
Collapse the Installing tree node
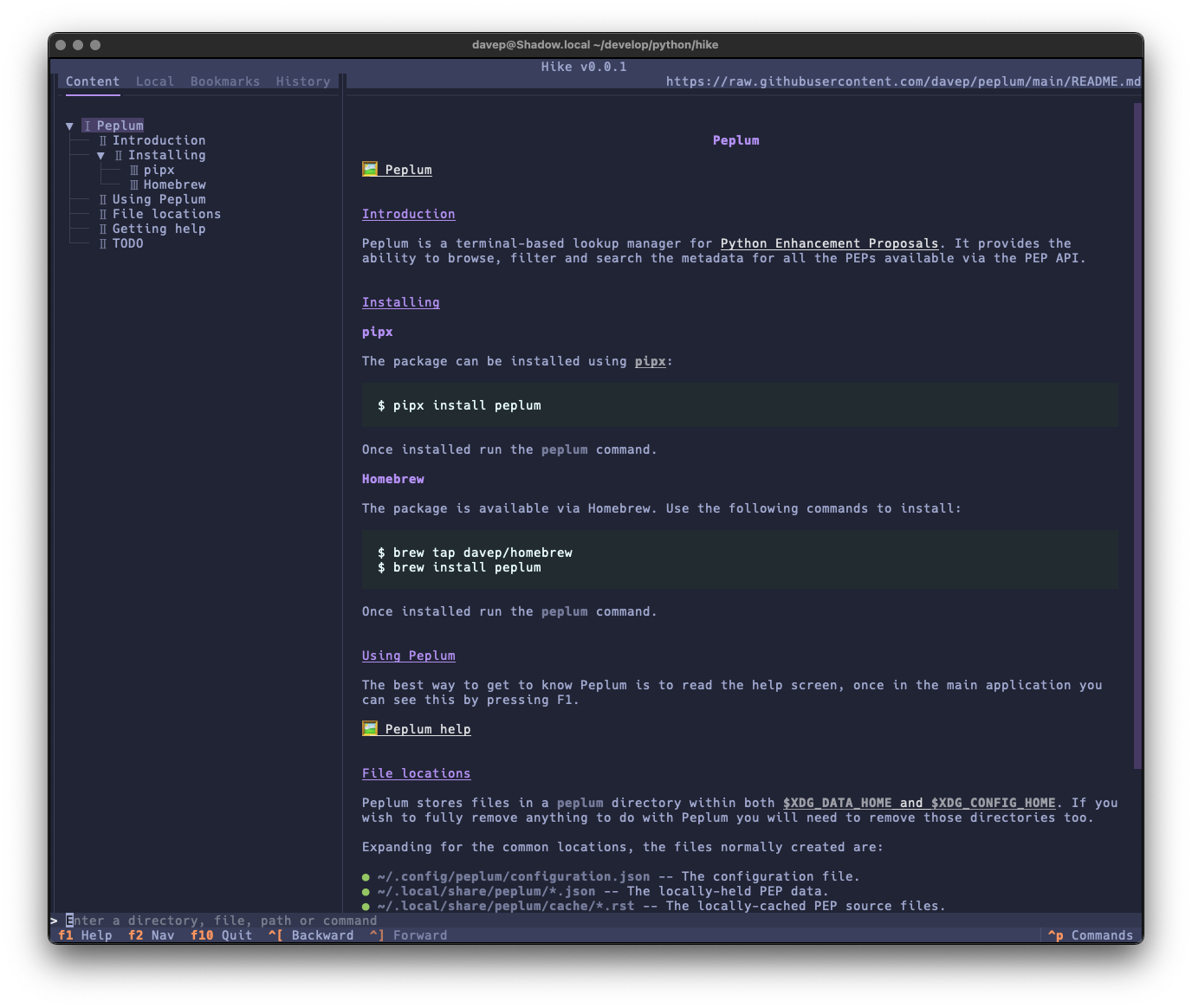[x=101, y=156]
